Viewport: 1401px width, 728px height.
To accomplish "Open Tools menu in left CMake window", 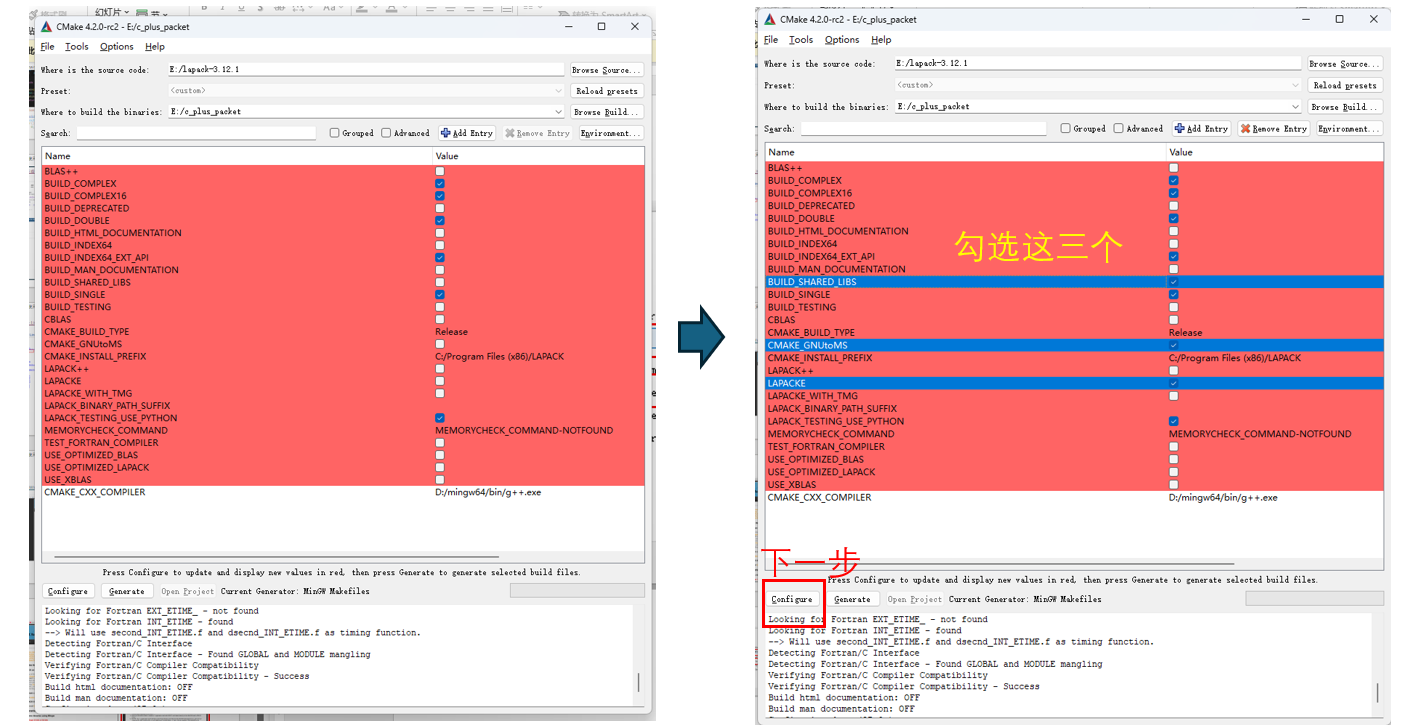I will tap(77, 47).
